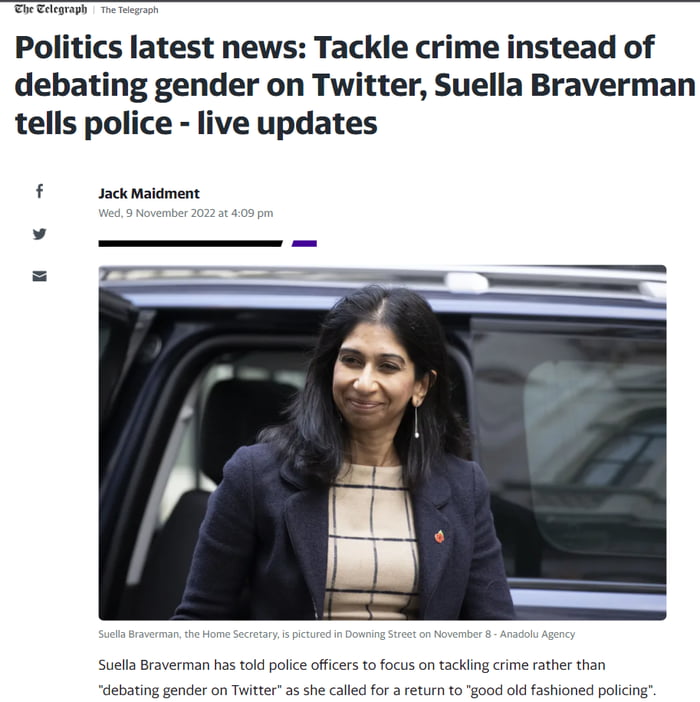
Task: Click the headline starting "Politics latest news"
Action: (354, 85)
